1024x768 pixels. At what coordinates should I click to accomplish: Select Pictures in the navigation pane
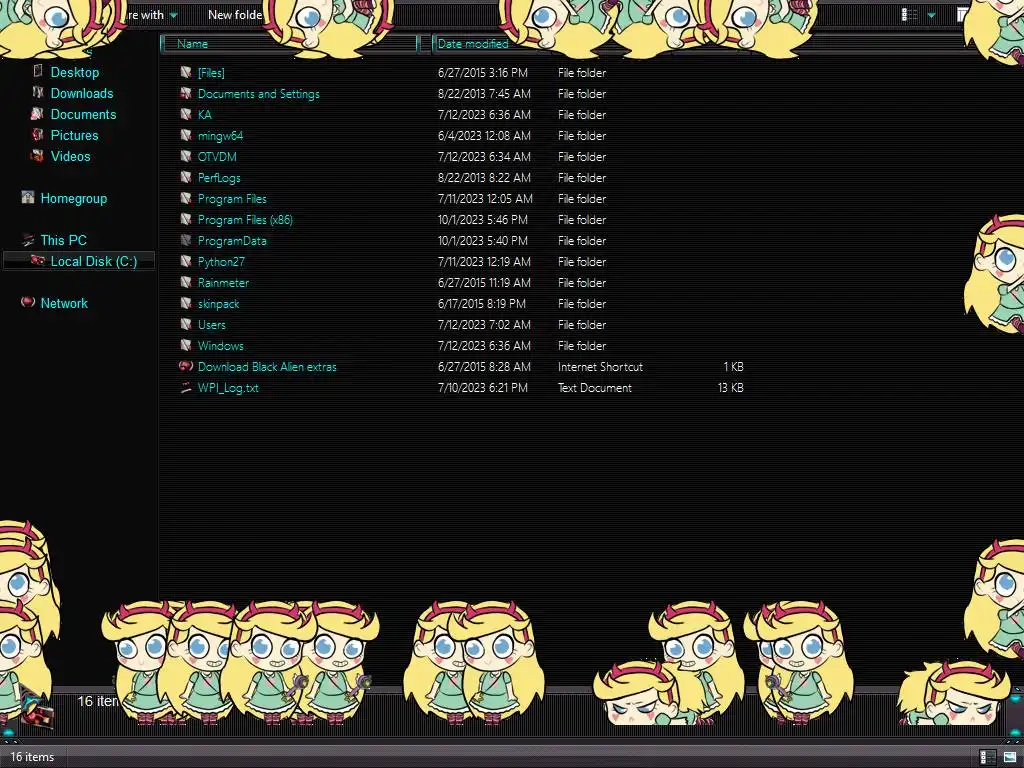(x=74, y=135)
